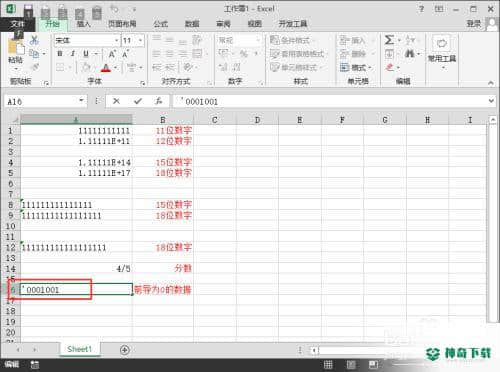This screenshot has width=500, height=372.
Task: Open the 公式 ribbon tab
Action: coord(160,24)
